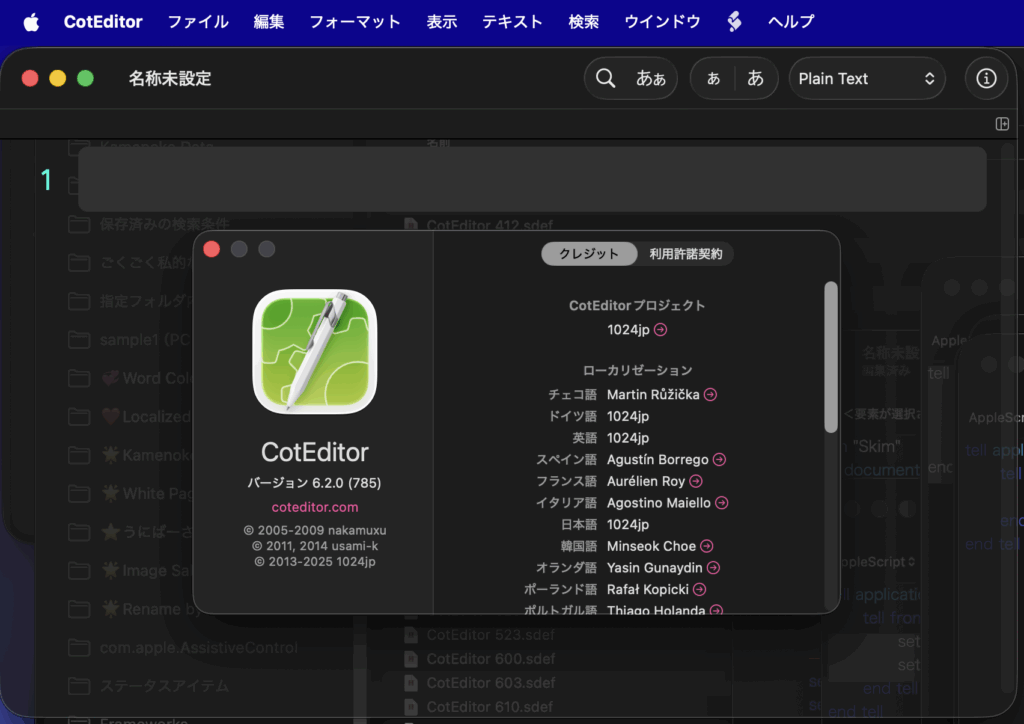Click arrow icon beside 1024jp project credit
The image size is (1024, 724).
(x=660, y=329)
